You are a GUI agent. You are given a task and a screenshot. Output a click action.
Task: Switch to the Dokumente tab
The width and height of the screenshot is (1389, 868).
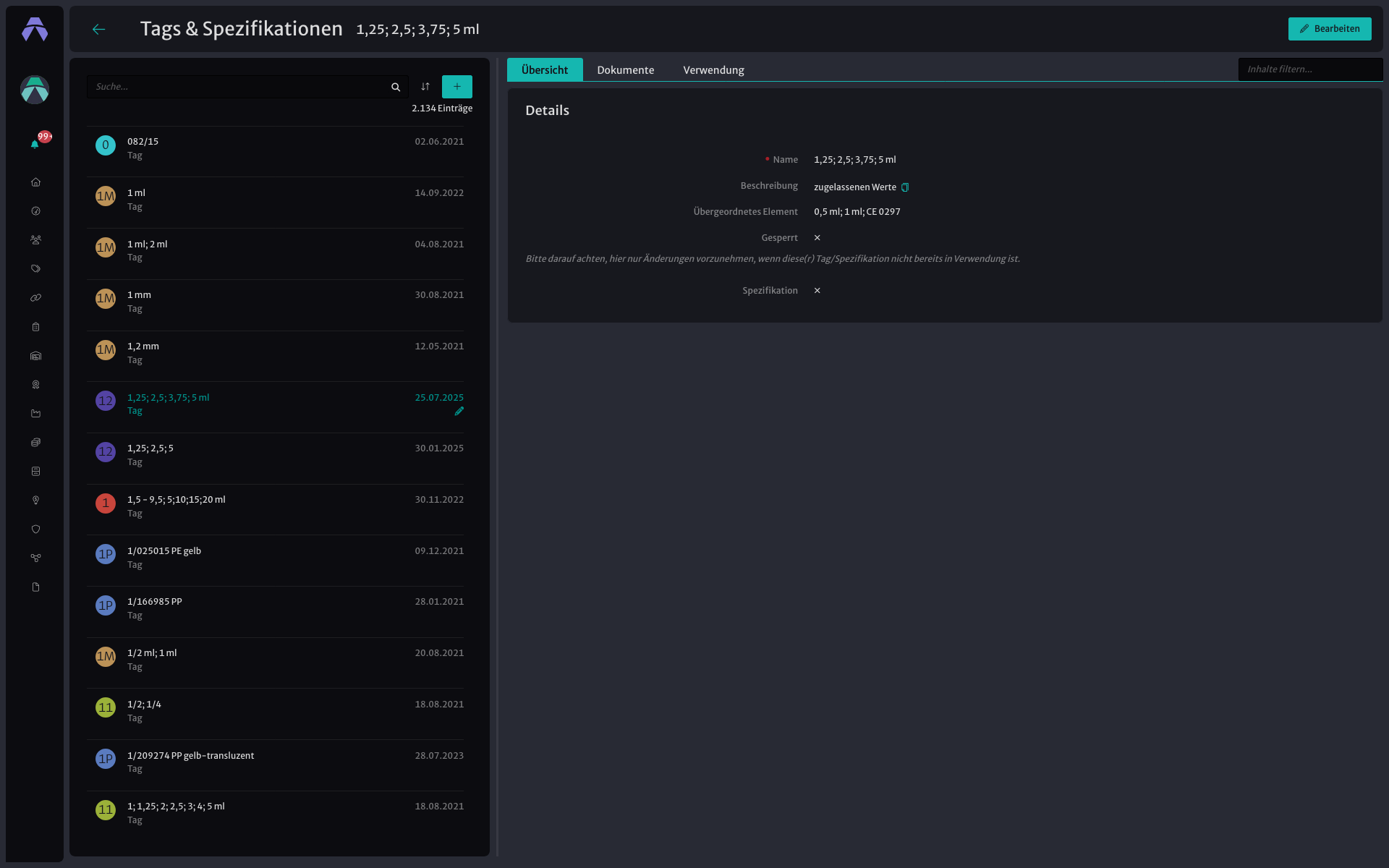pyautogui.click(x=626, y=70)
